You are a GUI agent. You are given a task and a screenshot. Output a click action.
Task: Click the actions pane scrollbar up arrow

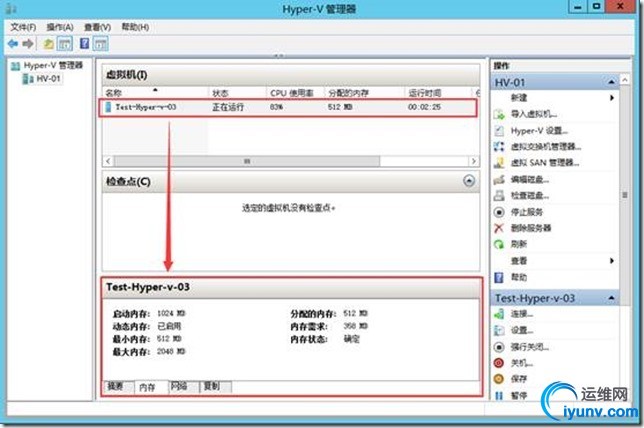625,79
